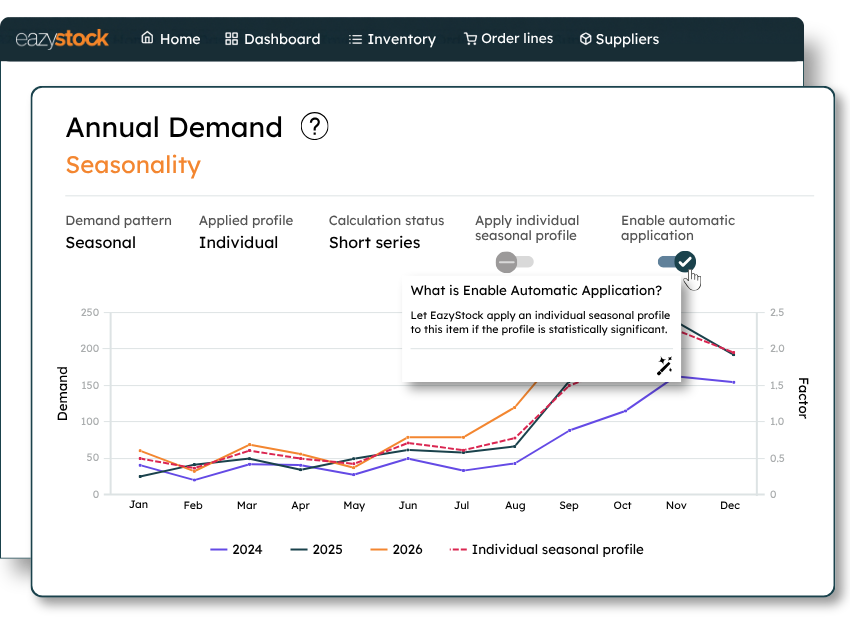This screenshot has height=630, width=850.
Task: Click the 250 value on the Demand axis
Action: click(x=90, y=312)
